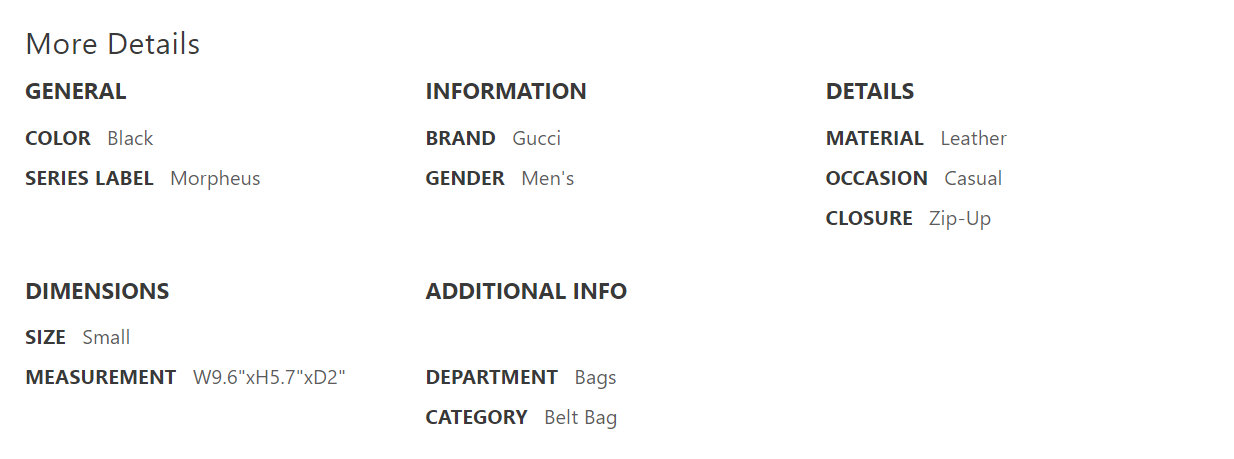Click the DIMENSIONS section heading
The image size is (1234, 459).
[97, 291]
